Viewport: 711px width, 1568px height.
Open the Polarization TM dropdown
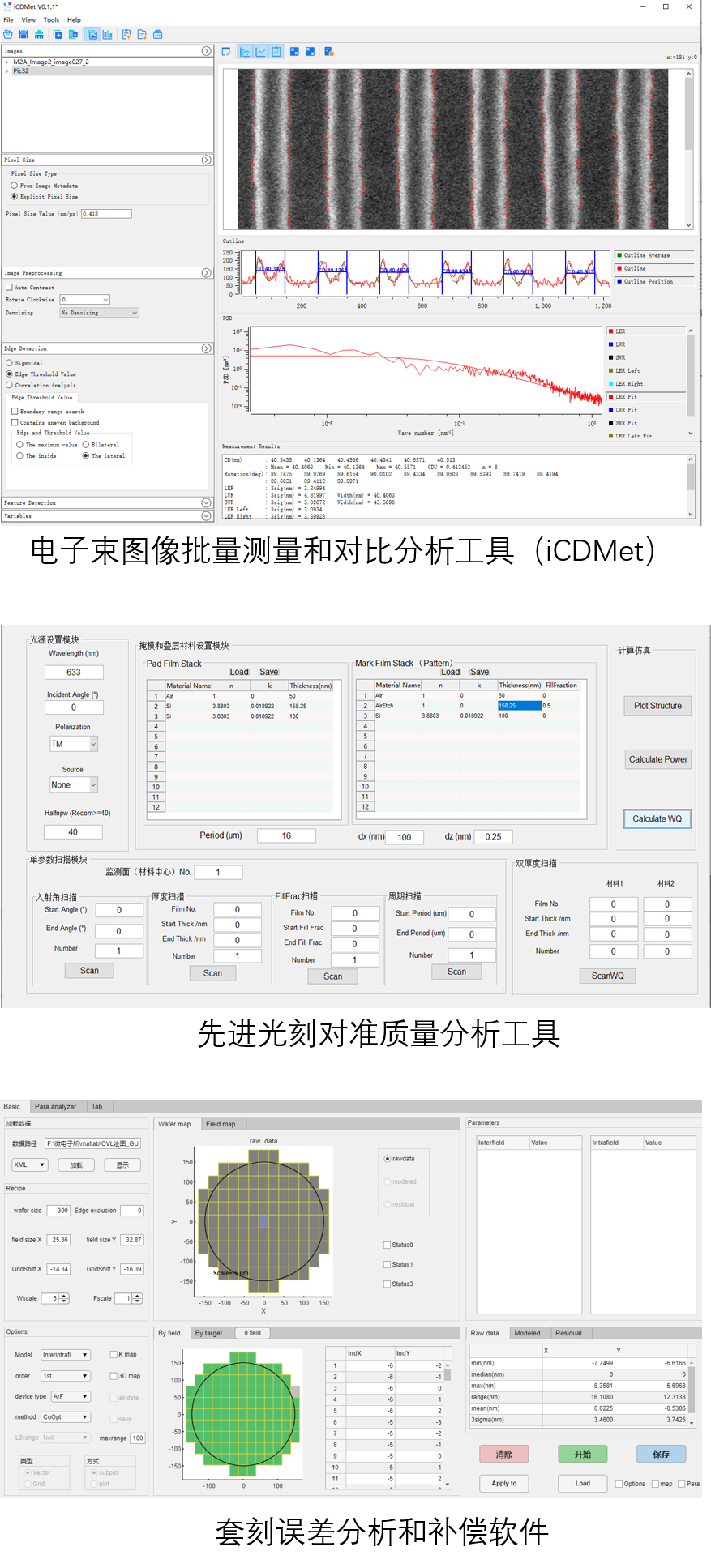click(x=74, y=744)
